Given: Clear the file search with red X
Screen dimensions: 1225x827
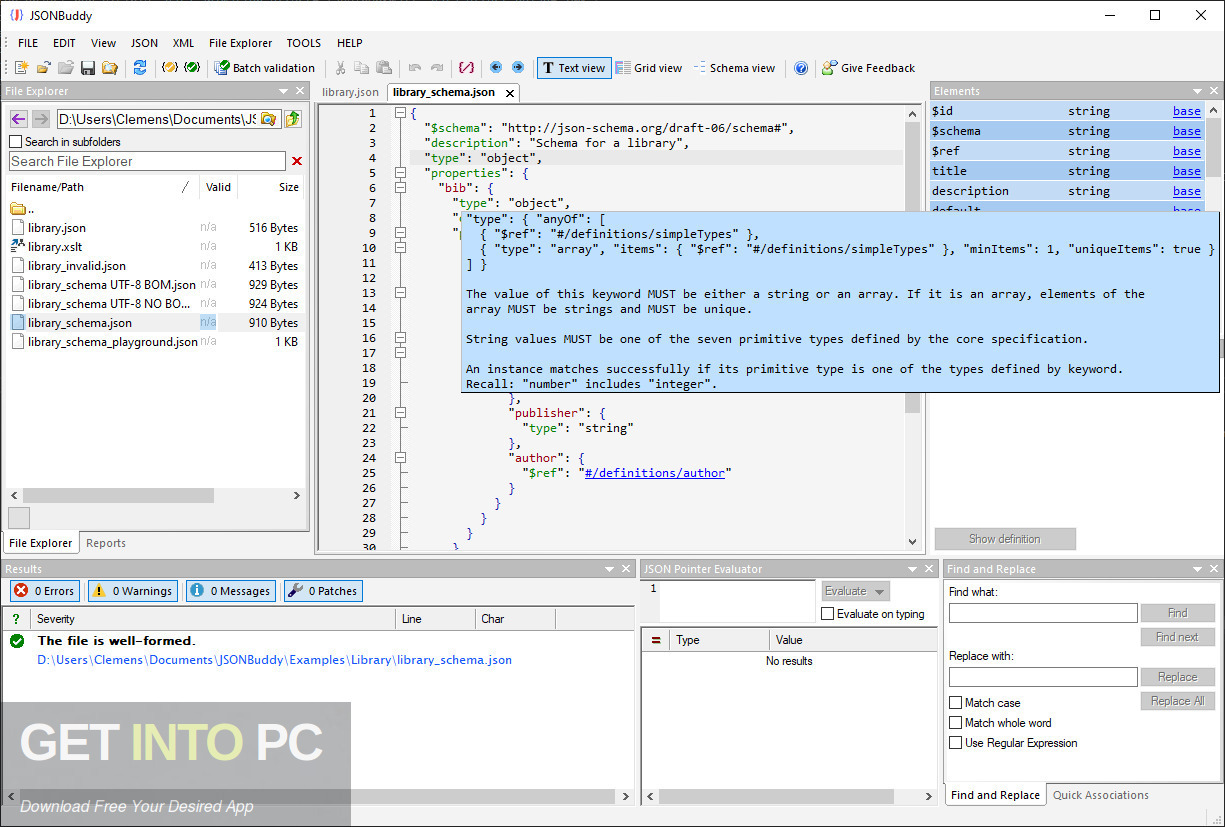Looking at the screenshot, I should [x=296, y=161].
